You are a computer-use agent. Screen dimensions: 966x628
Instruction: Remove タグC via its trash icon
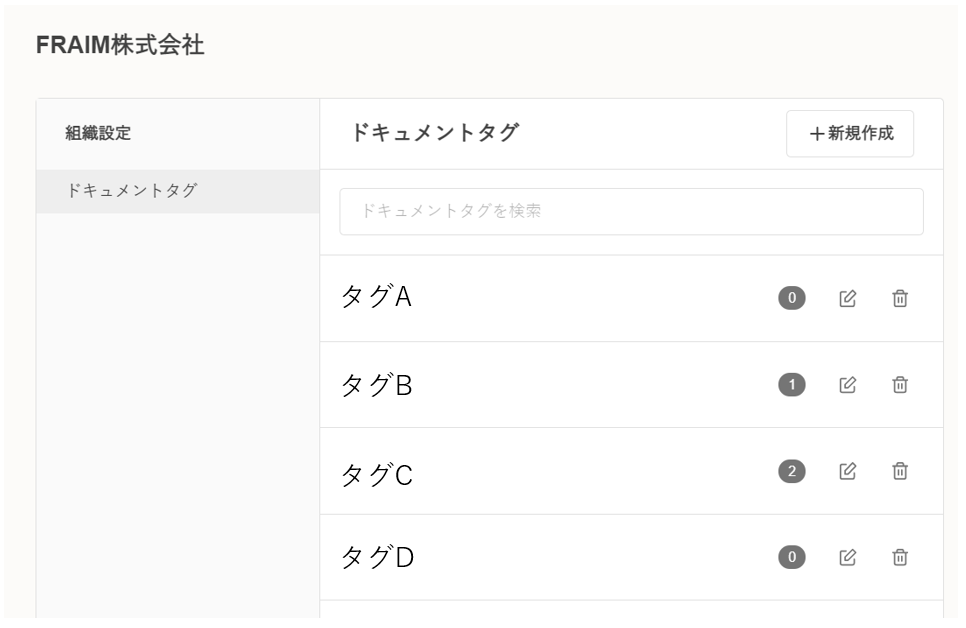pos(900,470)
